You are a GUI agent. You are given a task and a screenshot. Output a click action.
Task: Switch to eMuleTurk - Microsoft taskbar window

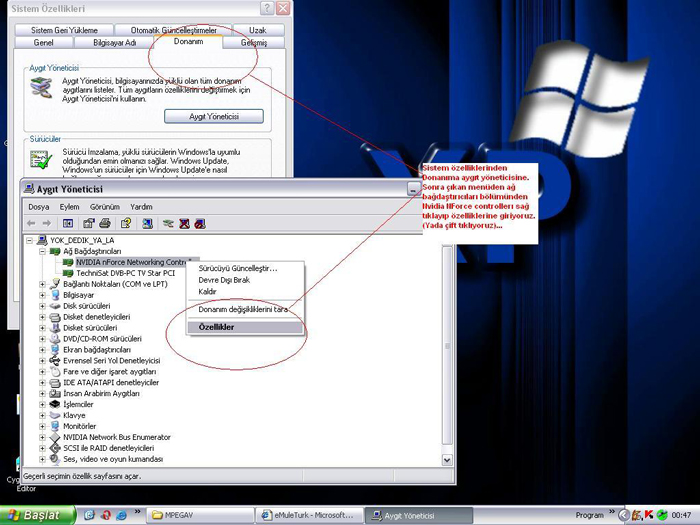[x=309, y=515]
